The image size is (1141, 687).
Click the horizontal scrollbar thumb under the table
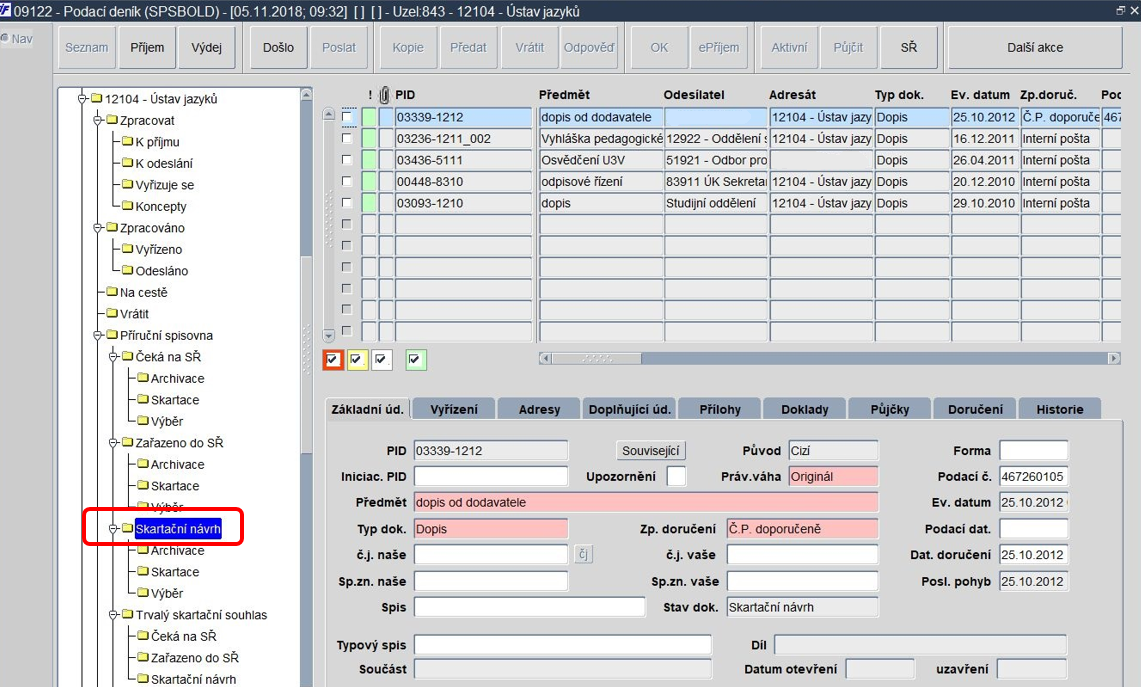(x=597, y=358)
